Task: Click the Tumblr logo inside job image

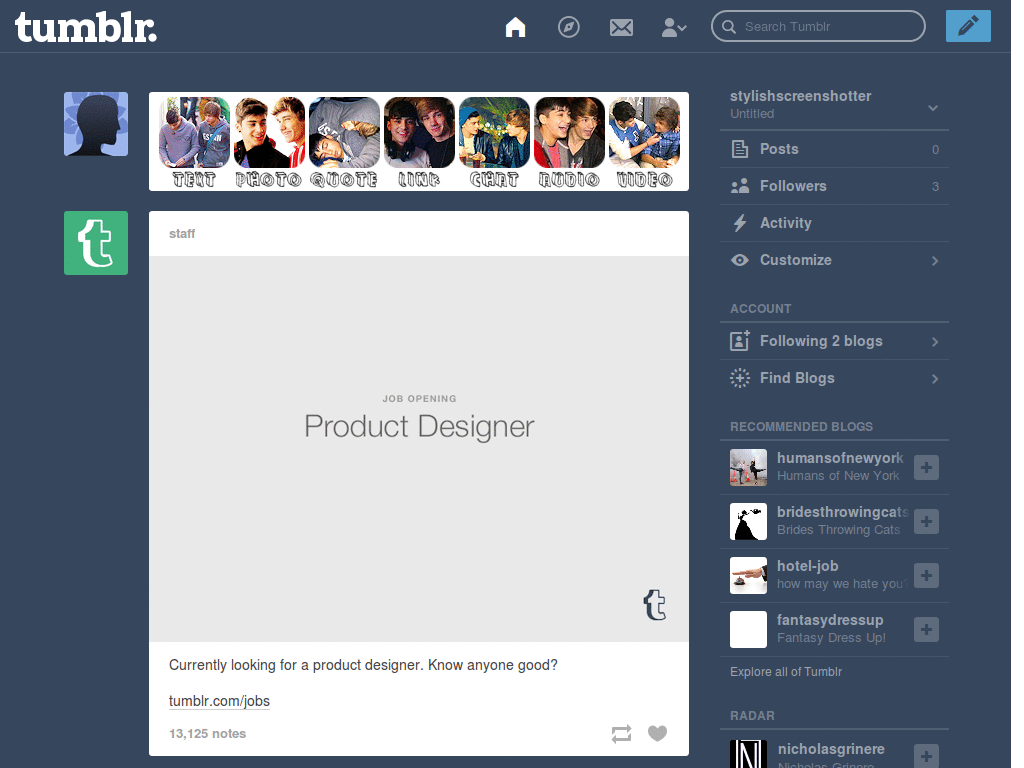Action: (654, 605)
